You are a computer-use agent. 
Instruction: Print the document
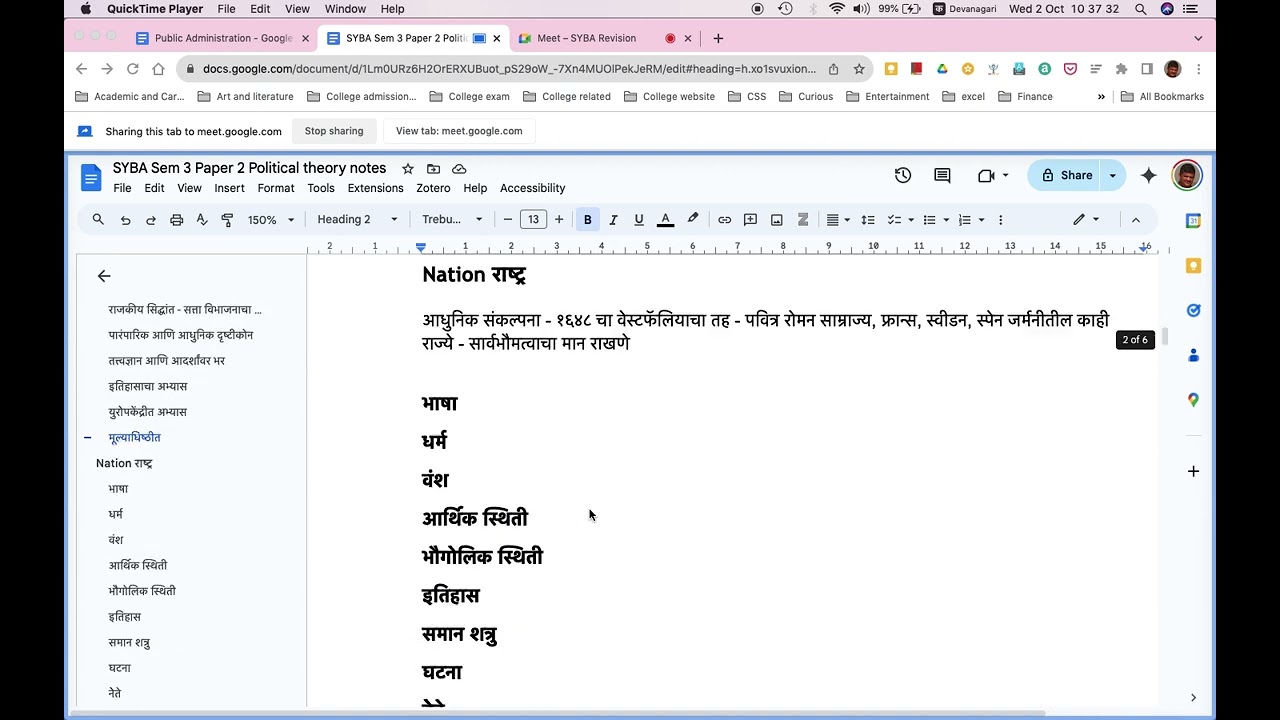click(x=177, y=220)
